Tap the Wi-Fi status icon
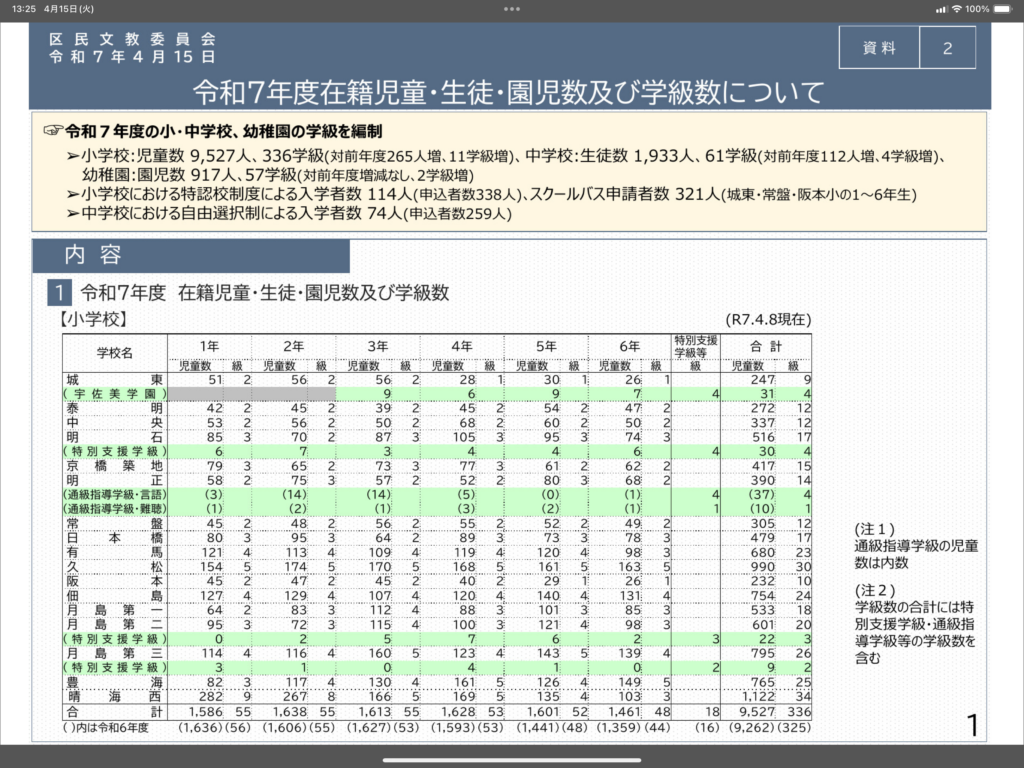Screen dimensions: 1024x768 tap(957, 9)
